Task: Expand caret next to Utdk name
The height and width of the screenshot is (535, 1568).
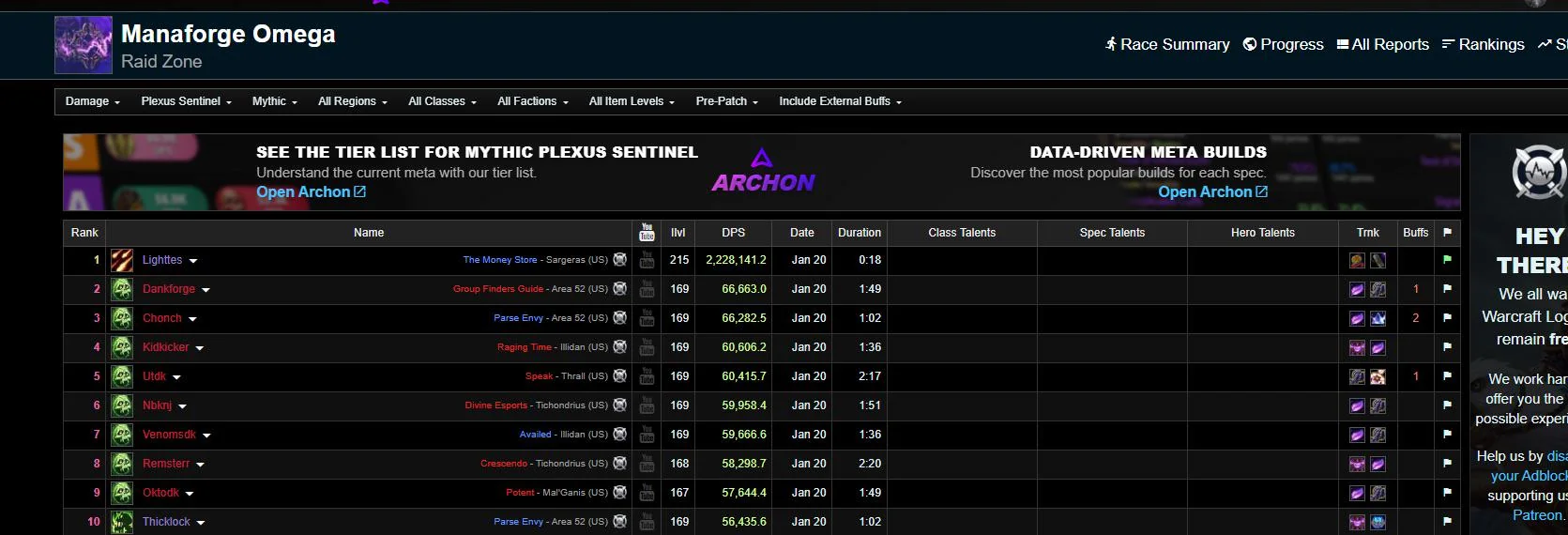Action: [x=176, y=377]
